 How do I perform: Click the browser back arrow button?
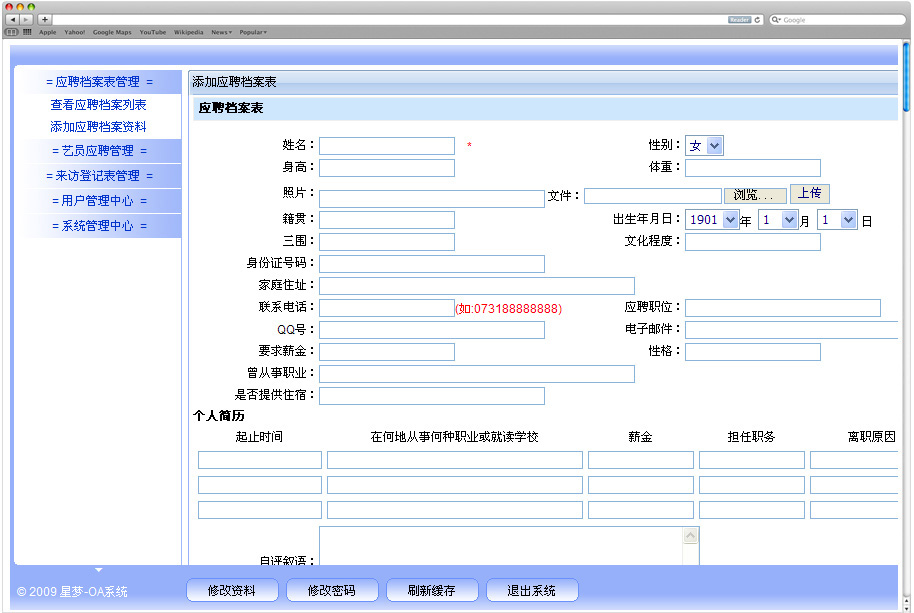(12, 19)
